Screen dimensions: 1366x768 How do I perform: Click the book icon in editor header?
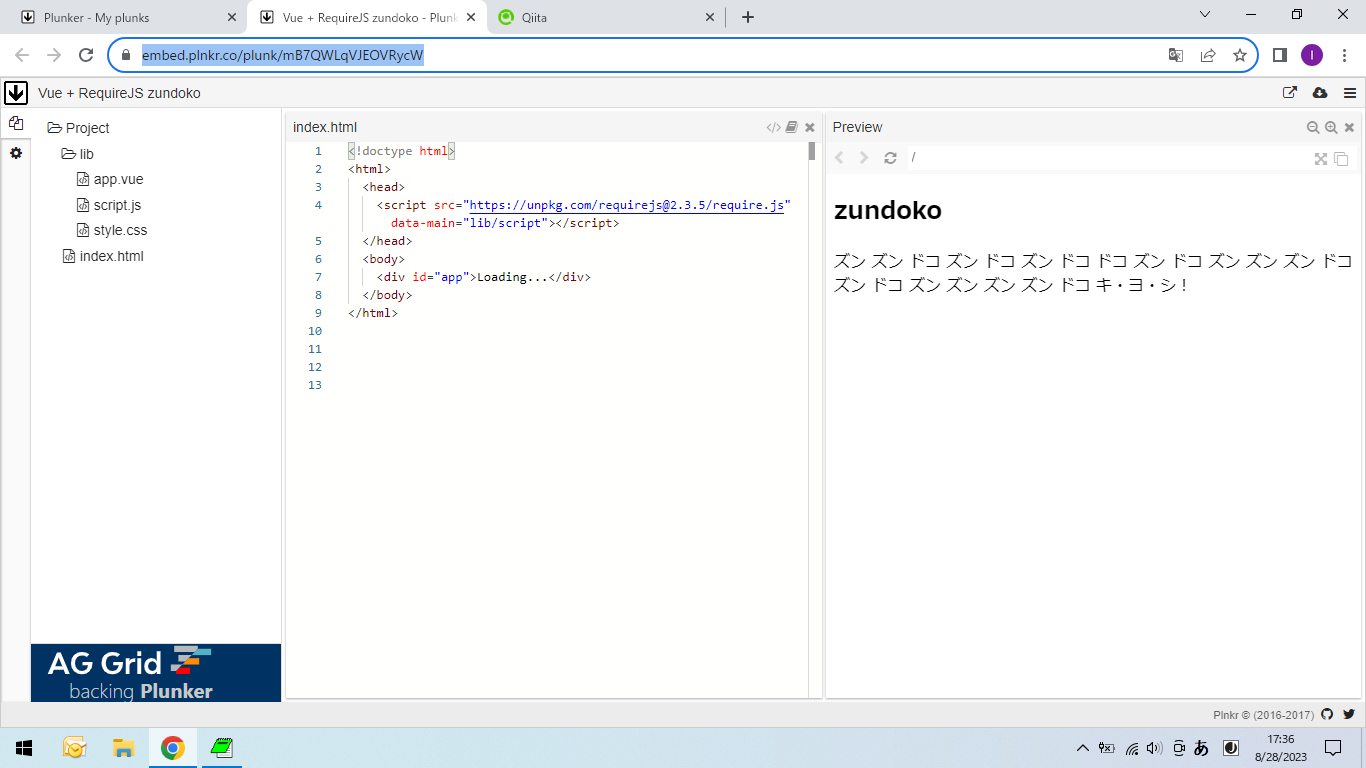(792, 127)
